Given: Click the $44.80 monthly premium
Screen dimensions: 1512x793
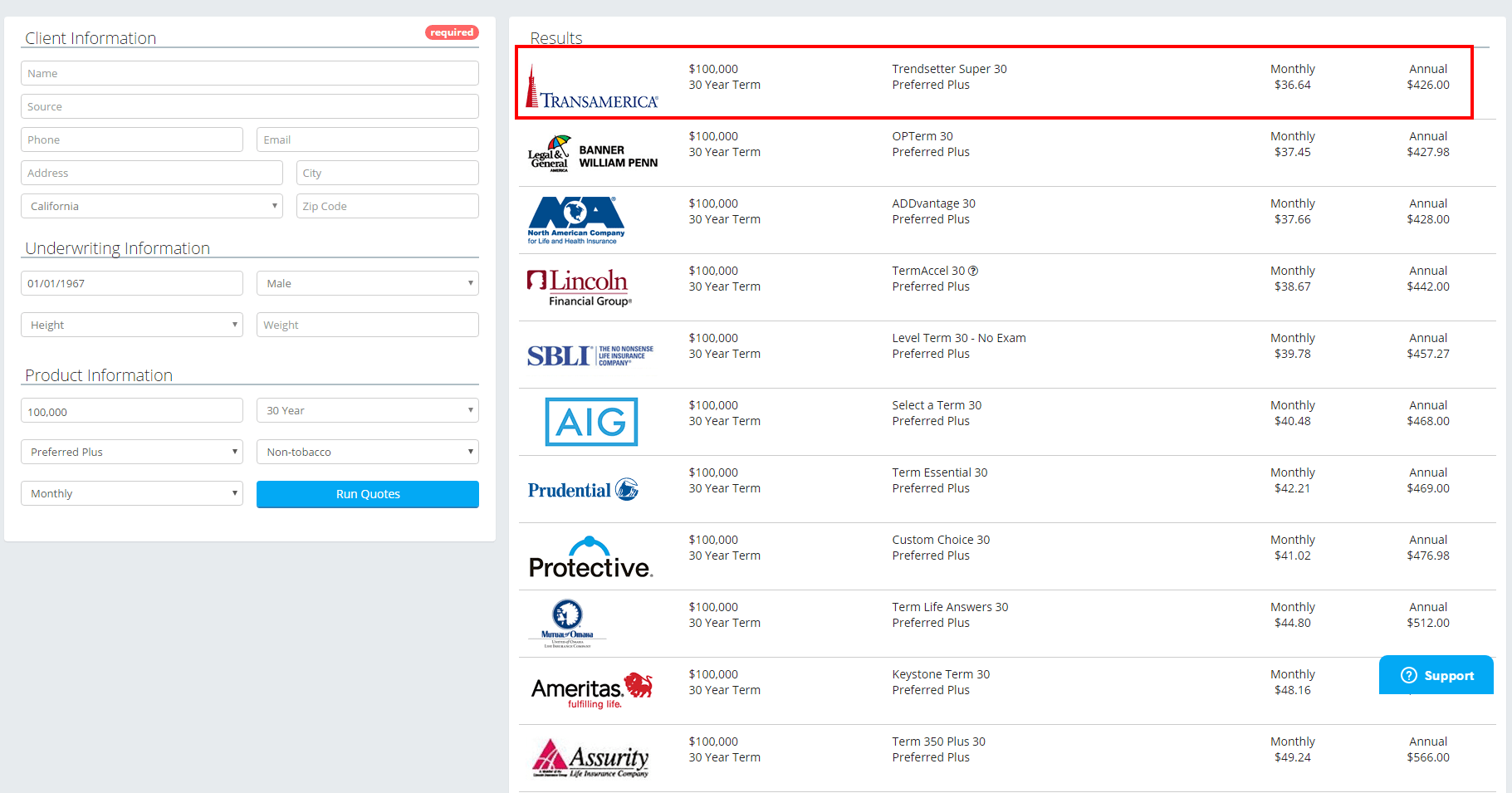Looking at the screenshot, I should coord(1293,623).
